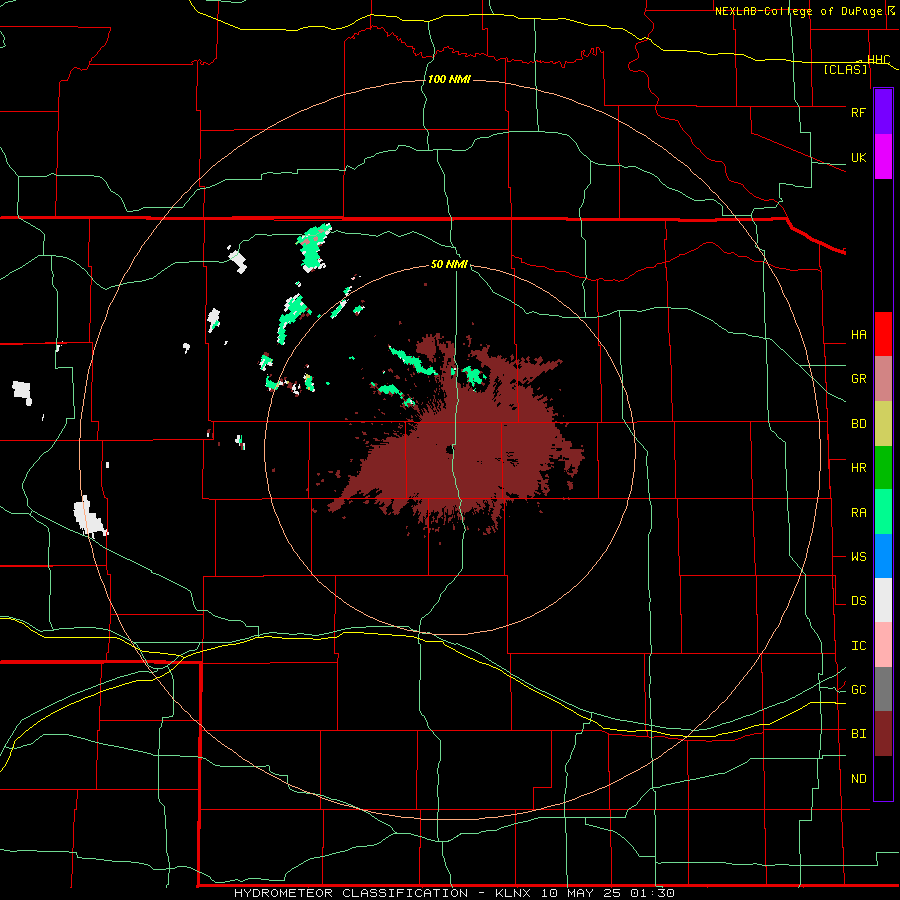The width and height of the screenshot is (900, 900).
Task: Click the mint green RA swatch
Action: [x=883, y=512]
